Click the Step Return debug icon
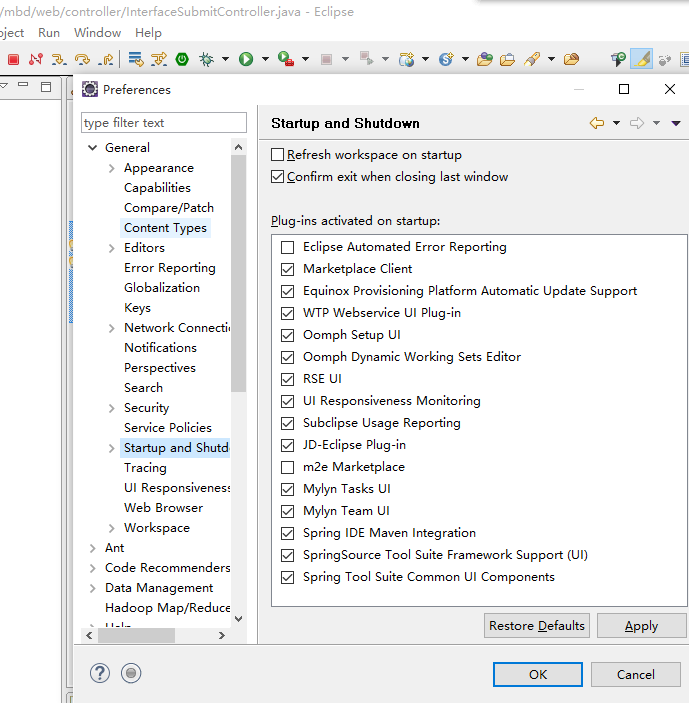The width and height of the screenshot is (689, 703). click(106, 59)
